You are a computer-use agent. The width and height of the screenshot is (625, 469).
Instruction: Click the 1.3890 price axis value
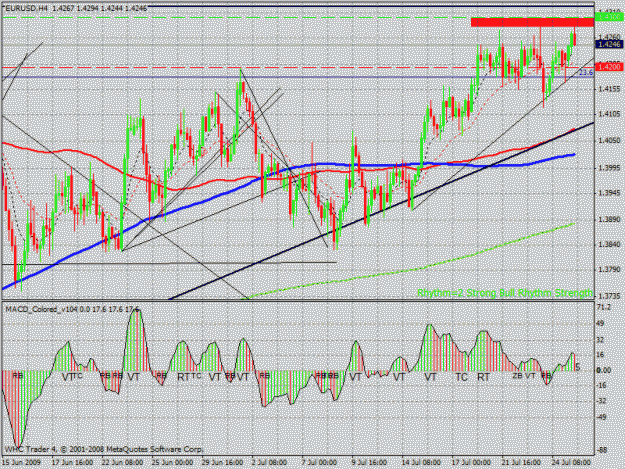point(609,220)
